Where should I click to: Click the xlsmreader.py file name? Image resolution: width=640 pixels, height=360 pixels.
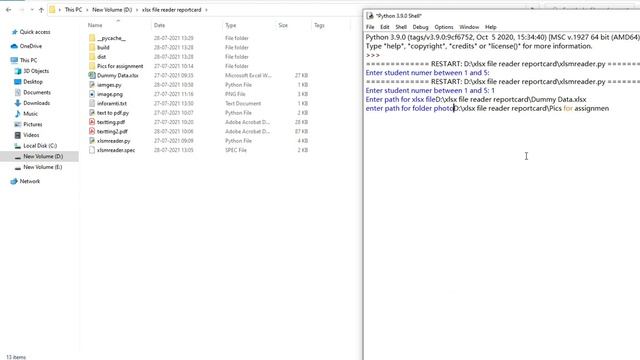[113, 141]
